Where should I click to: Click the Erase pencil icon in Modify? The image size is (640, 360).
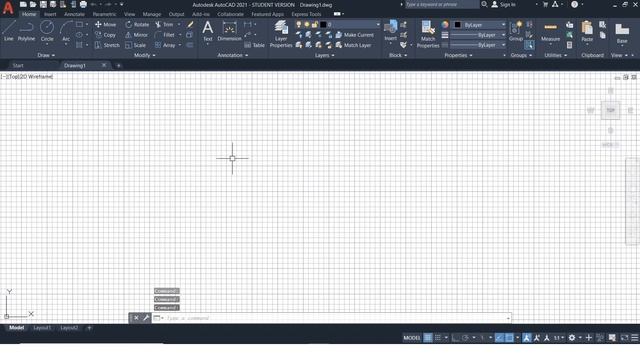click(x=190, y=24)
